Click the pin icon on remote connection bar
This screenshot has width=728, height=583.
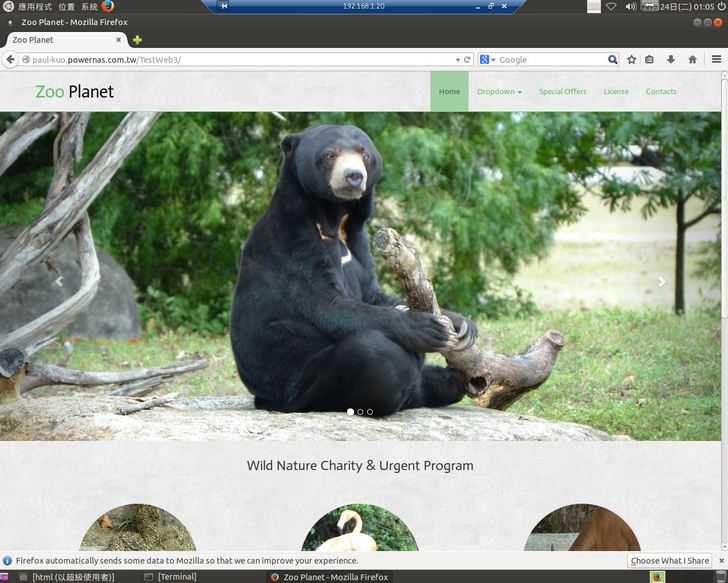[224, 6]
